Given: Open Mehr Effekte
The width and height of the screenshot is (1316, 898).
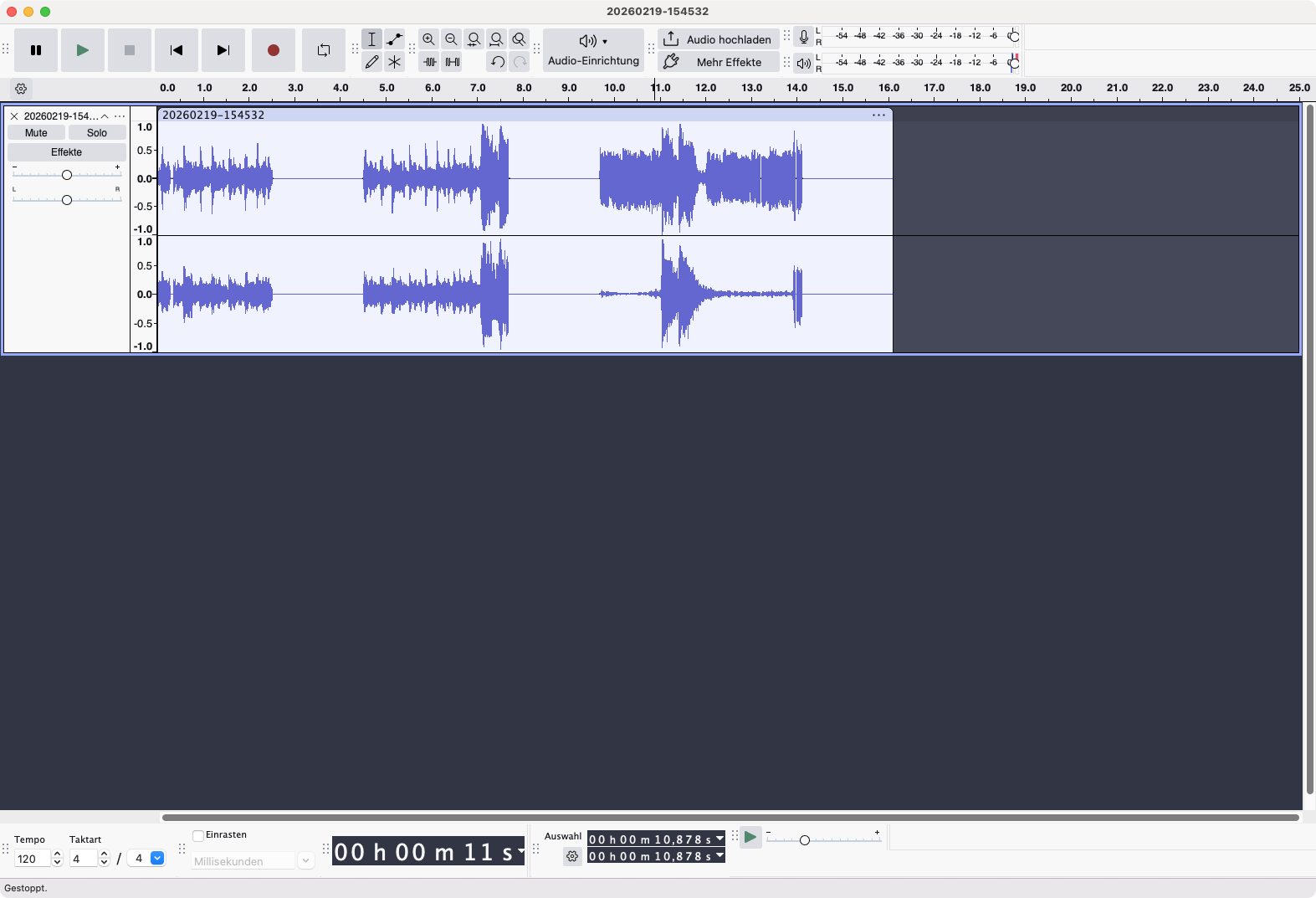Looking at the screenshot, I should click(718, 62).
